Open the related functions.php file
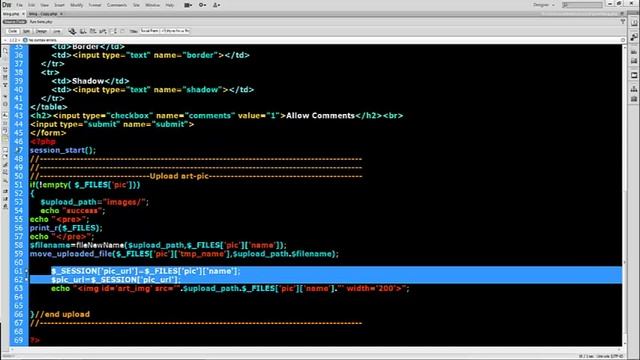The height and width of the screenshot is (360, 640). (x=41, y=22)
